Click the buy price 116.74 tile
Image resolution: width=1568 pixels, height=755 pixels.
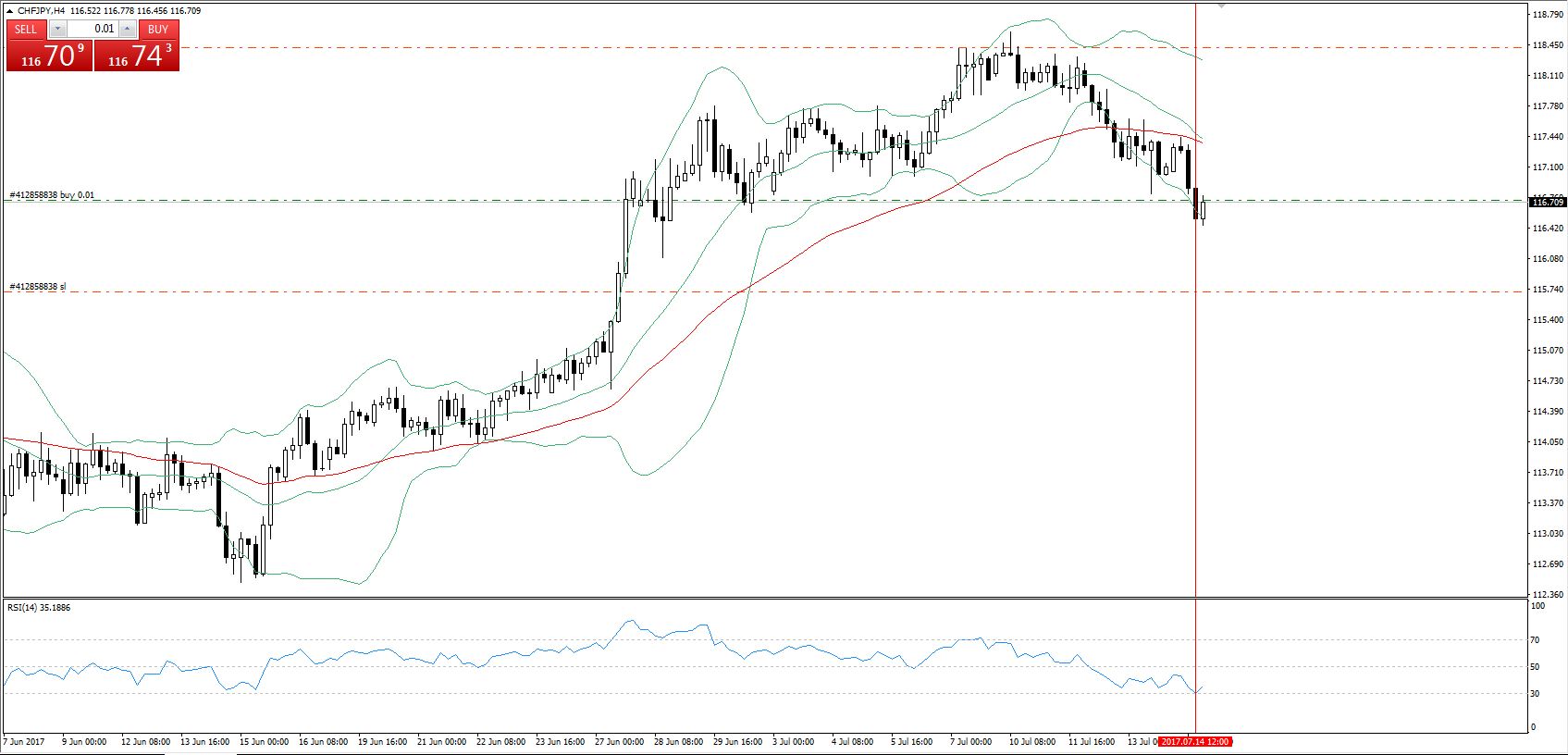(x=137, y=56)
